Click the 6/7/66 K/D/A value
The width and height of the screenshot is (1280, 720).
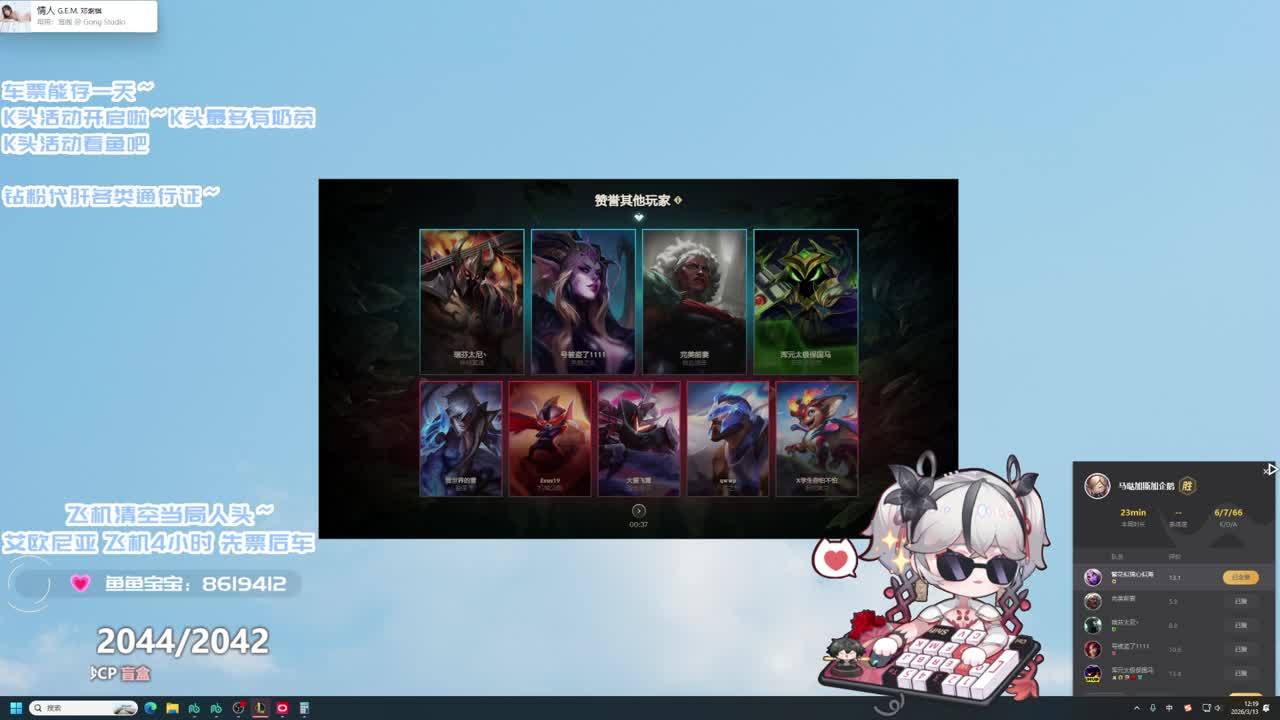coord(1228,512)
